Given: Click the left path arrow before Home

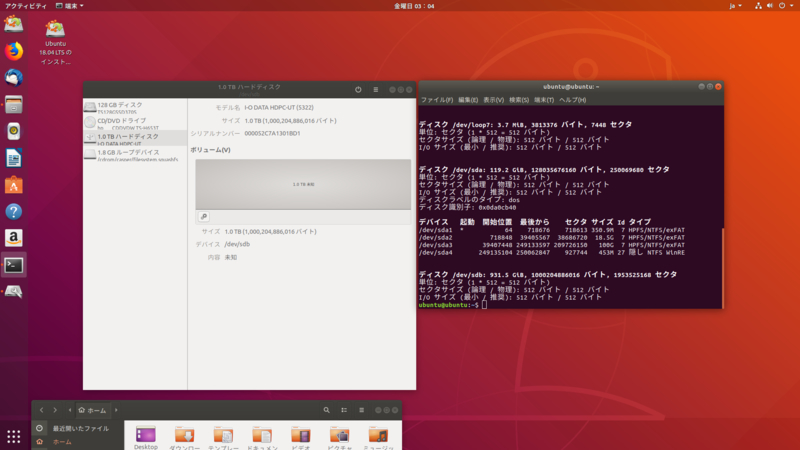Looking at the screenshot, I should click(70, 410).
